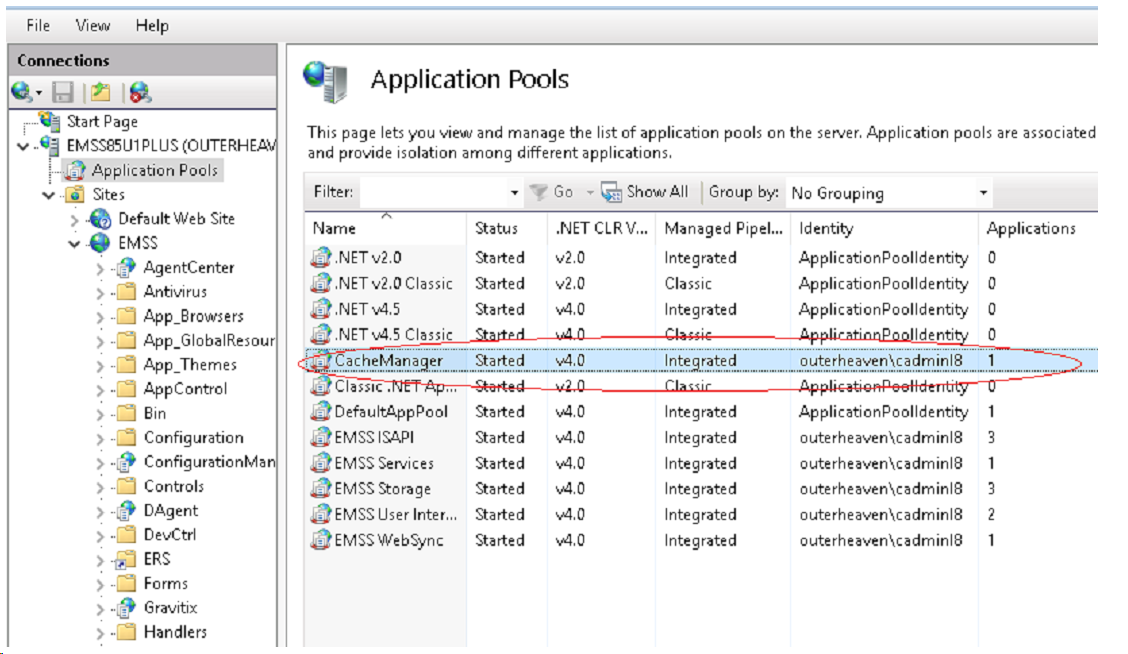1128x654 pixels.
Task: Expand the Antivirus folder node
Action: pos(100,292)
